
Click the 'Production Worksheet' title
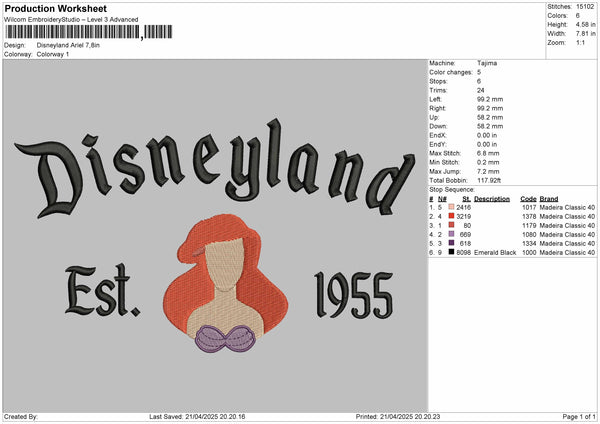pyautogui.click(x=56, y=9)
